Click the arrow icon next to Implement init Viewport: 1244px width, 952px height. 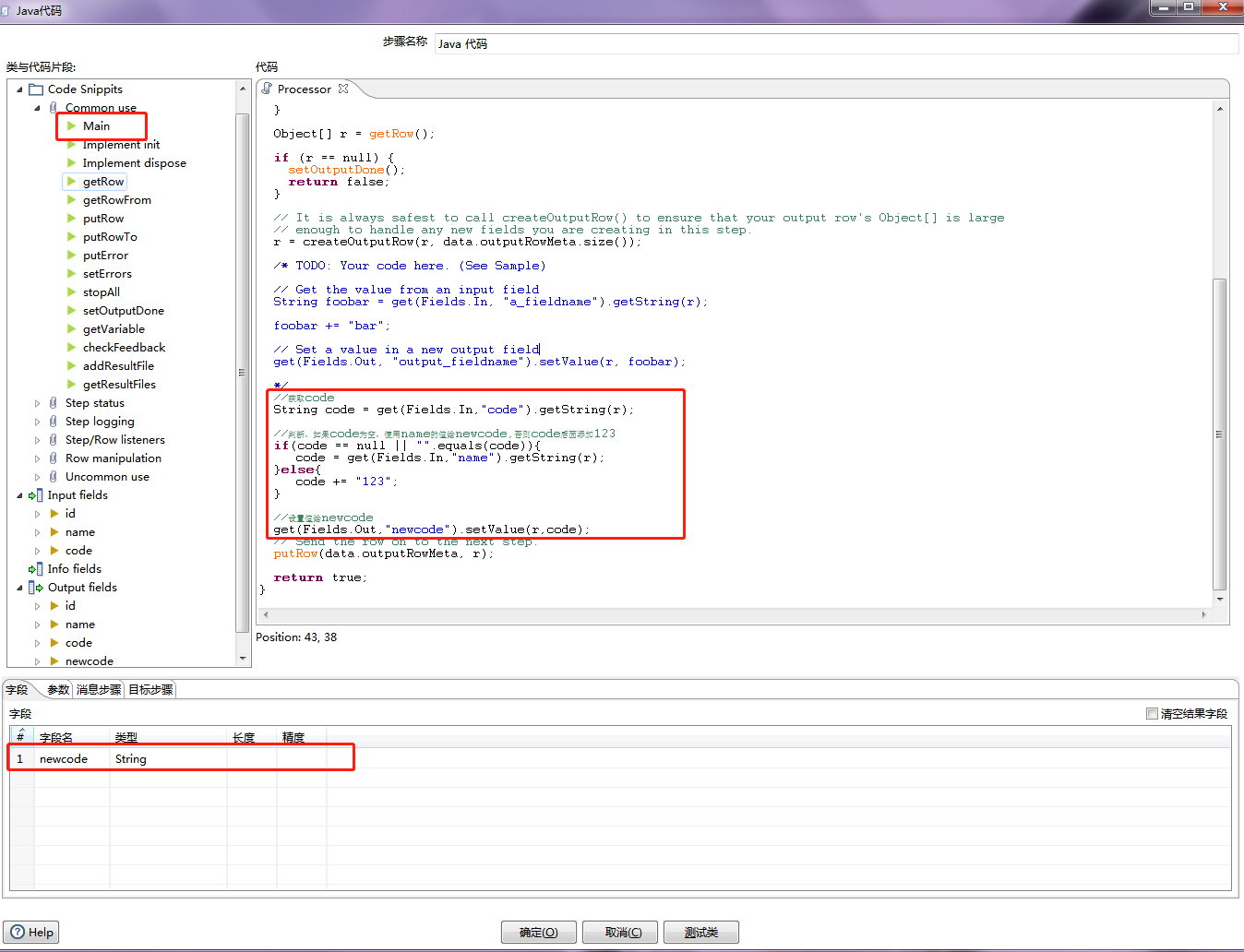pos(72,145)
